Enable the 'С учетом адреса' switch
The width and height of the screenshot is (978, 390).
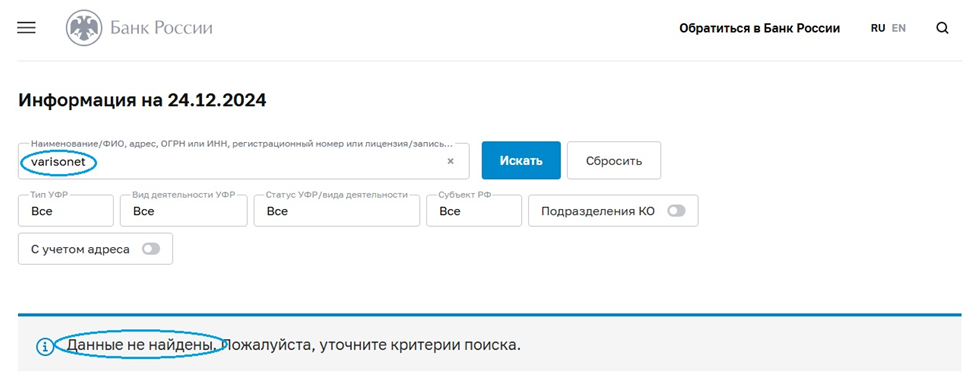(x=151, y=249)
